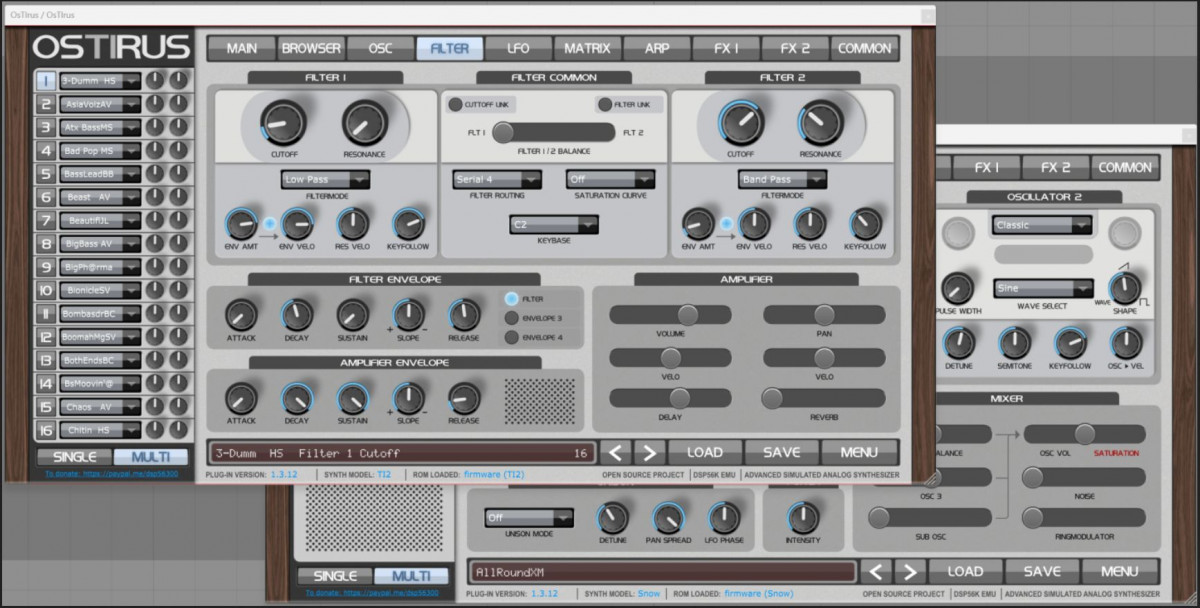The image size is (1200, 608).
Task: Open the Saturation Curve dropdown
Action: pyautogui.click(x=610, y=180)
